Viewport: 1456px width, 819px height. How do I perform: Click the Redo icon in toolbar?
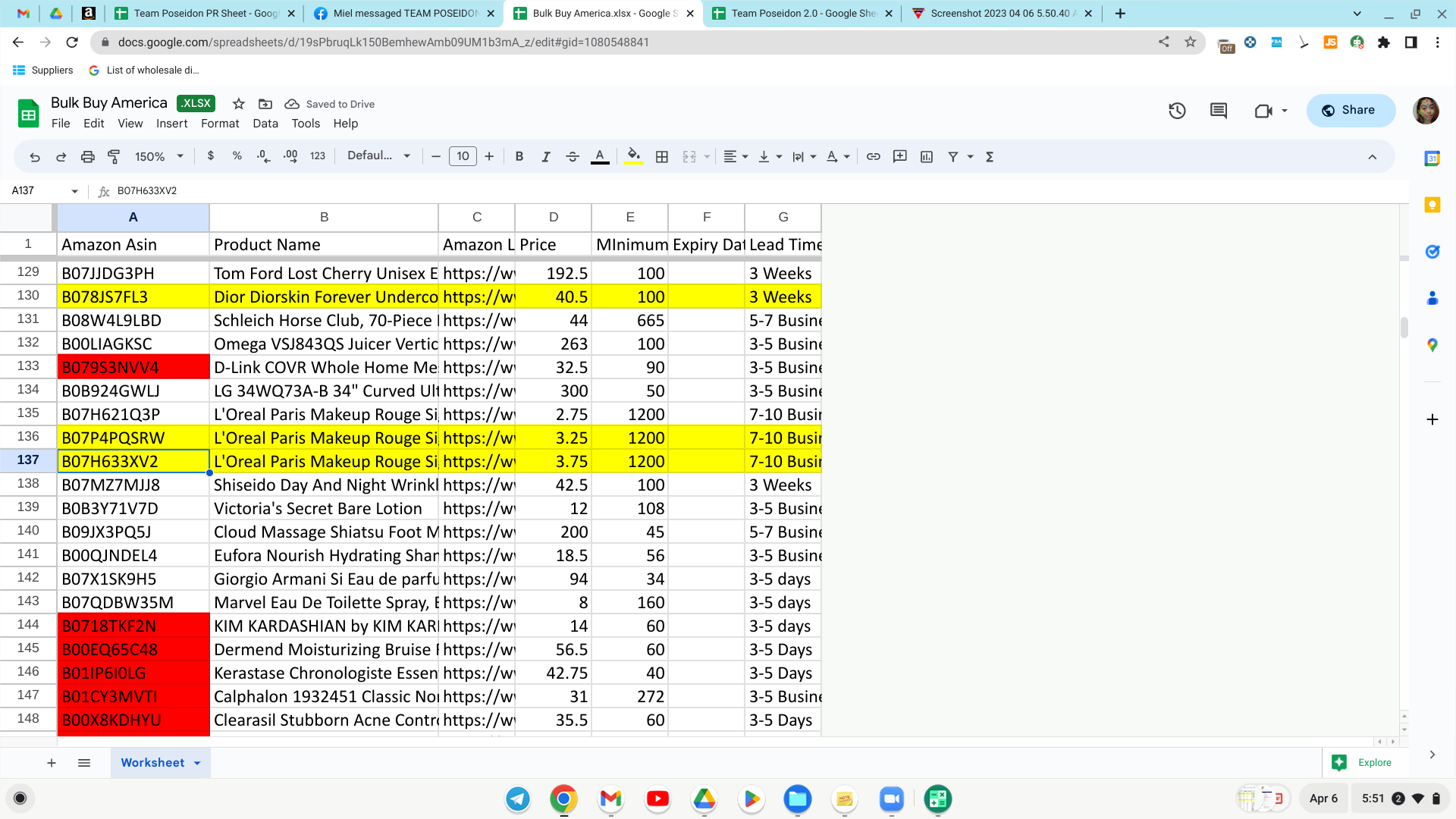tap(61, 157)
